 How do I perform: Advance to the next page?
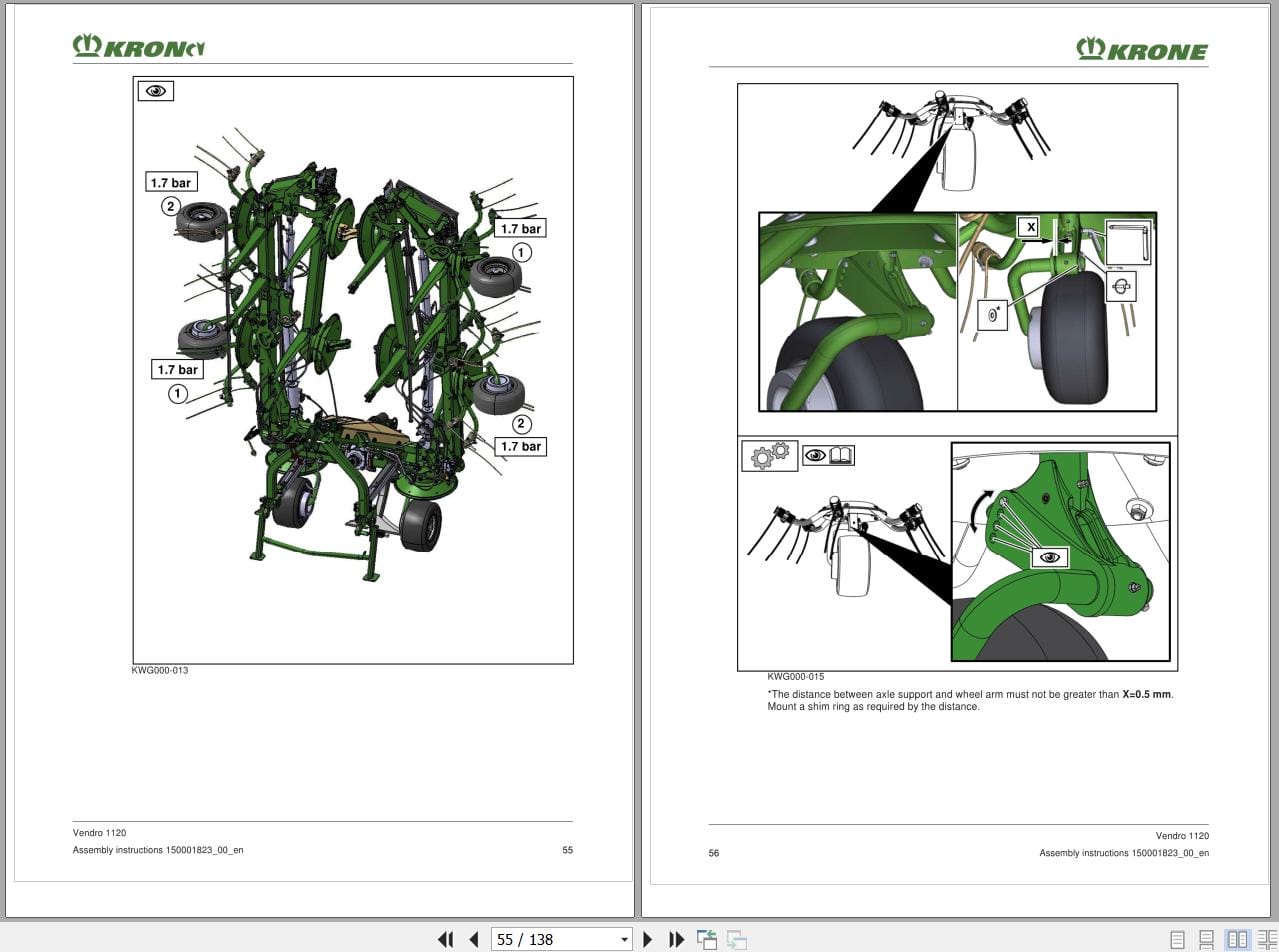click(648, 939)
